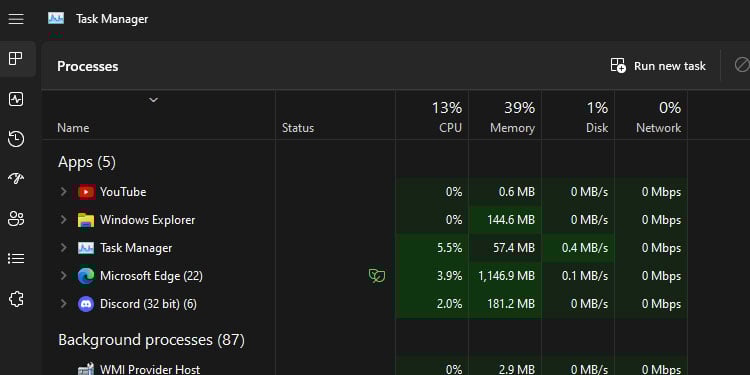The height and width of the screenshot is (375, 750).
Task: Click the Run new task button
Action: pos(658,66)
